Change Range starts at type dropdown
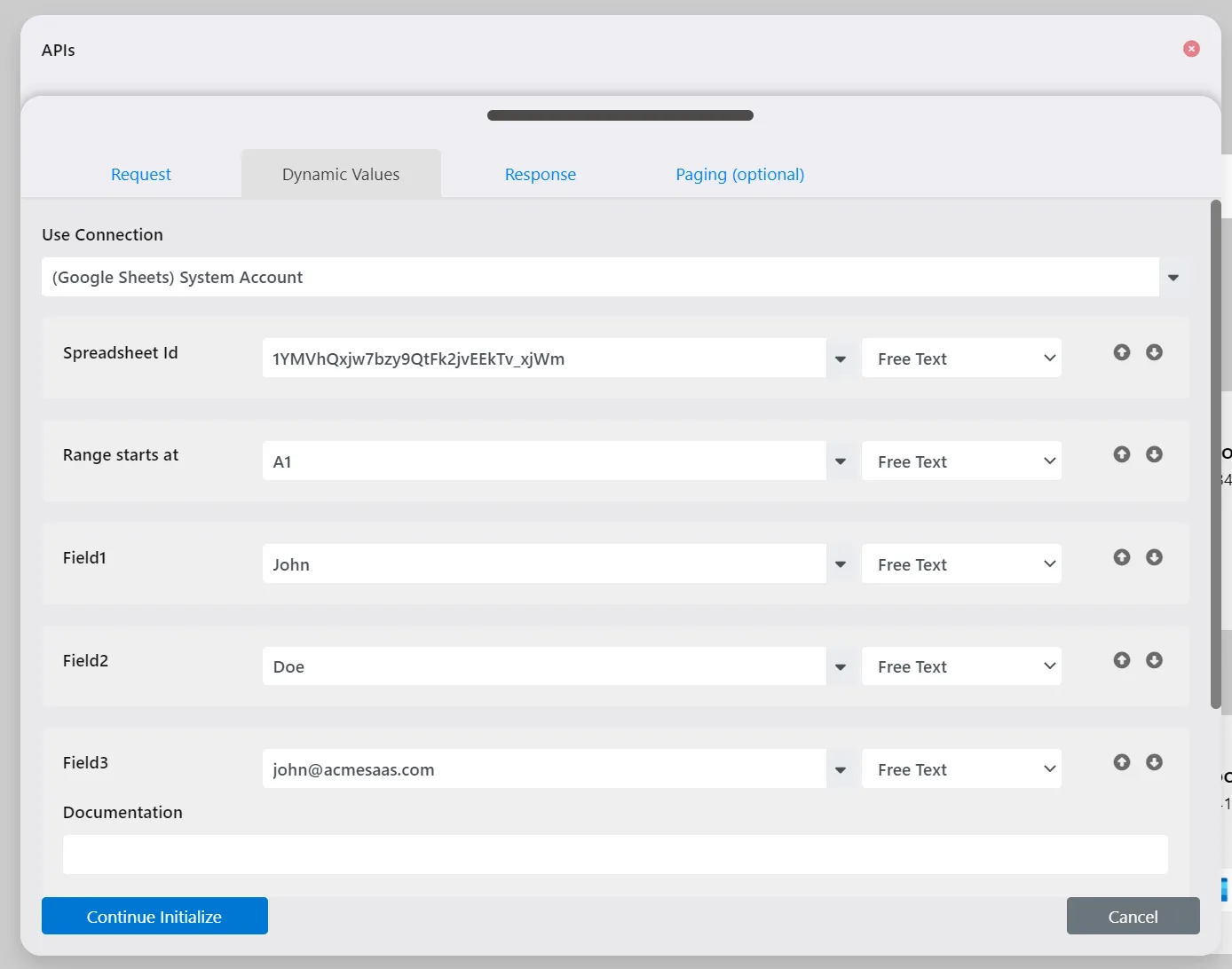This screenshot has width=1232, height=969. (961, 461)
